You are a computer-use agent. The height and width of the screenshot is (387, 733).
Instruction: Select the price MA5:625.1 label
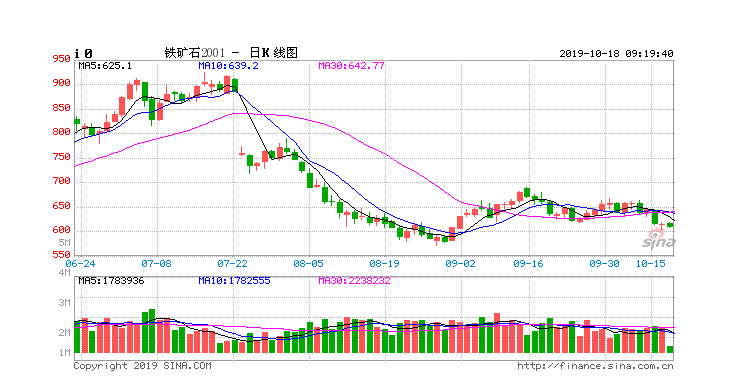(x=105, y=66)
